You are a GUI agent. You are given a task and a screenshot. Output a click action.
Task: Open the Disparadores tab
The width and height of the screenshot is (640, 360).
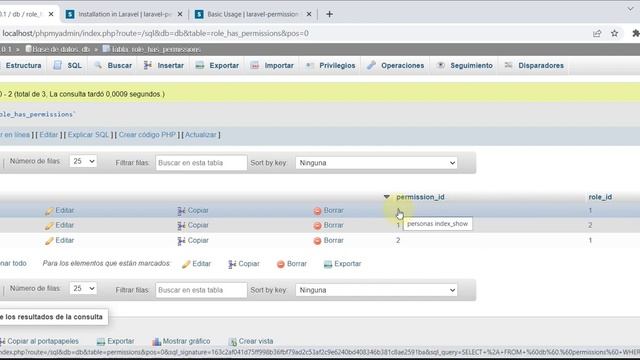534,65
